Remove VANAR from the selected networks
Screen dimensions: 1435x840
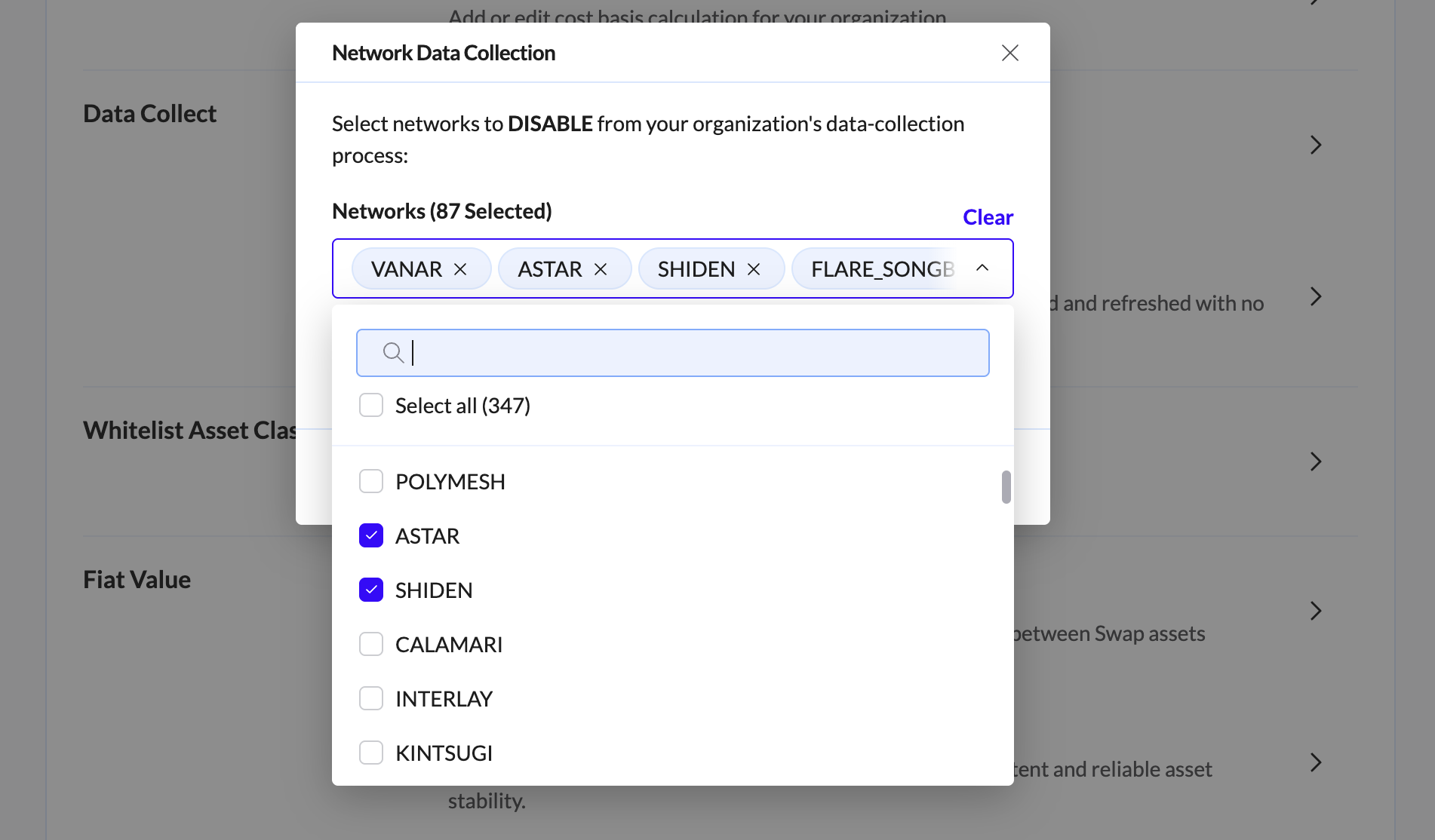click(462, 268)
